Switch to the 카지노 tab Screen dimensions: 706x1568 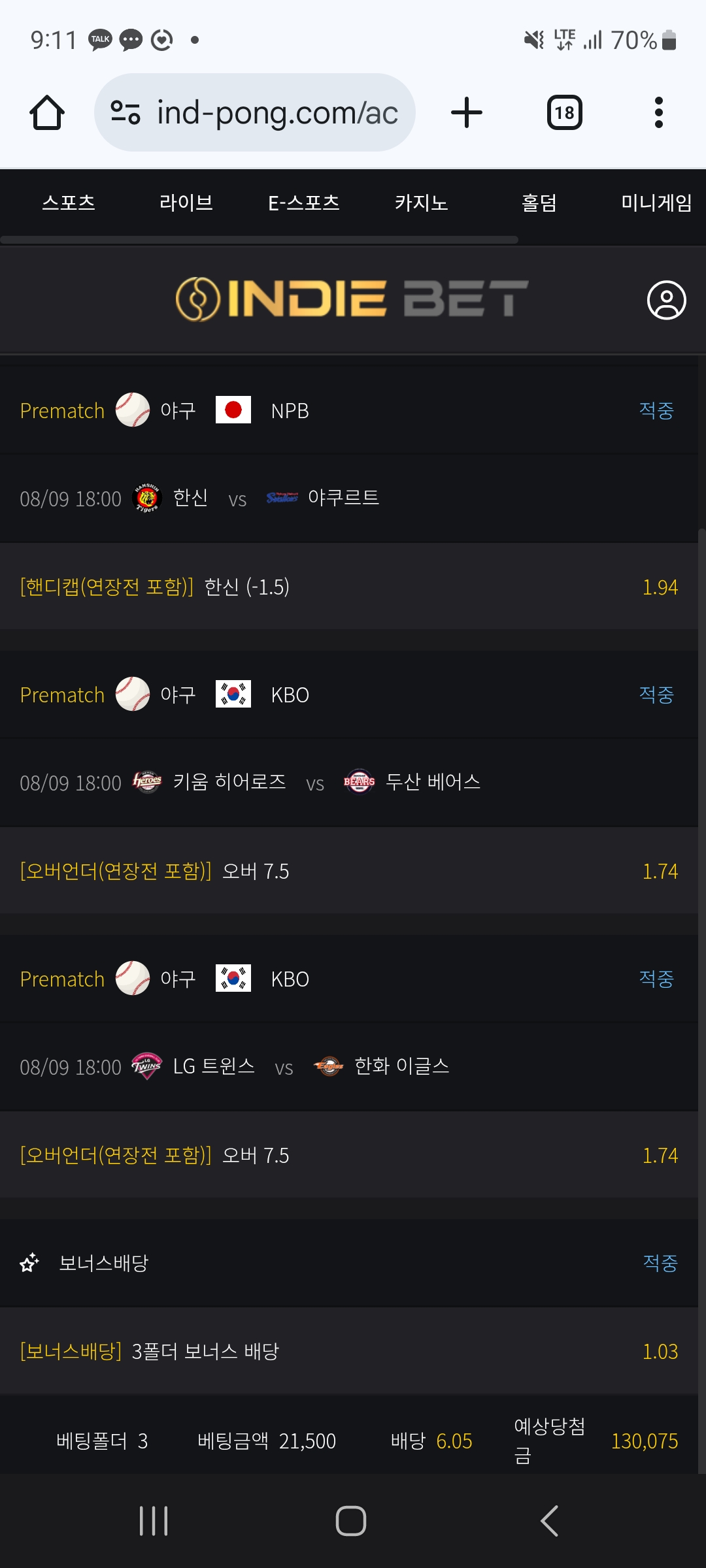point(422,203)
